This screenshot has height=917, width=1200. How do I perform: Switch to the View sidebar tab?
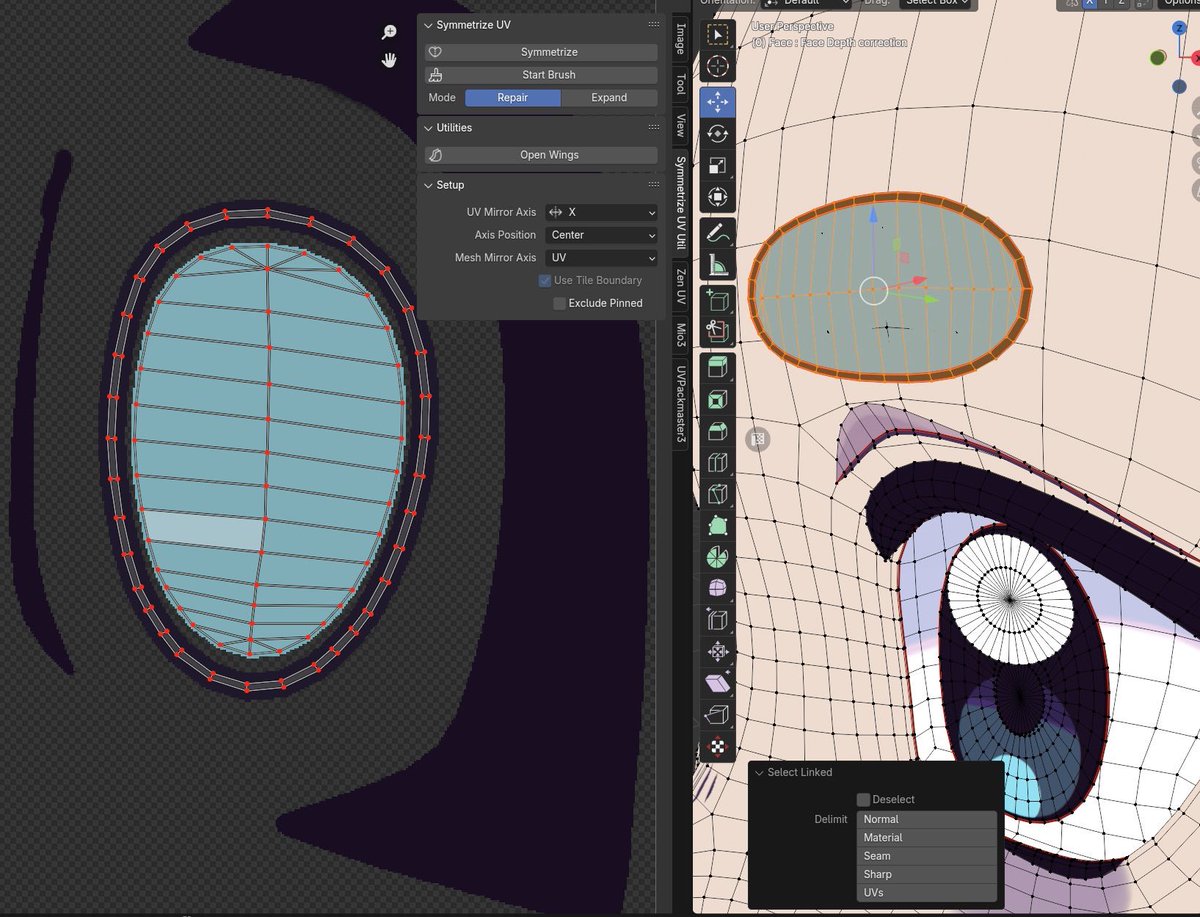pos(681,125)
